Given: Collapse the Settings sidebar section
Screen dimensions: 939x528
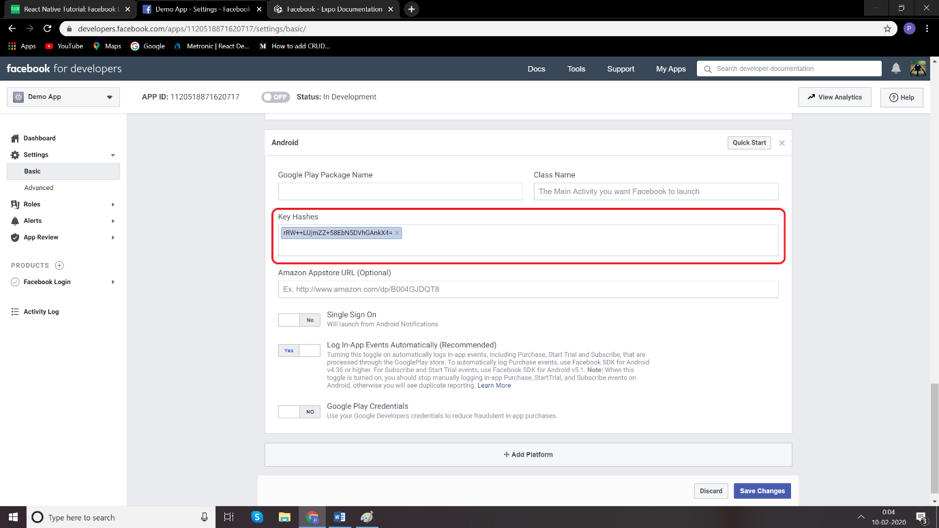Looking at the screenshot, I should click(x=113, y=155).
